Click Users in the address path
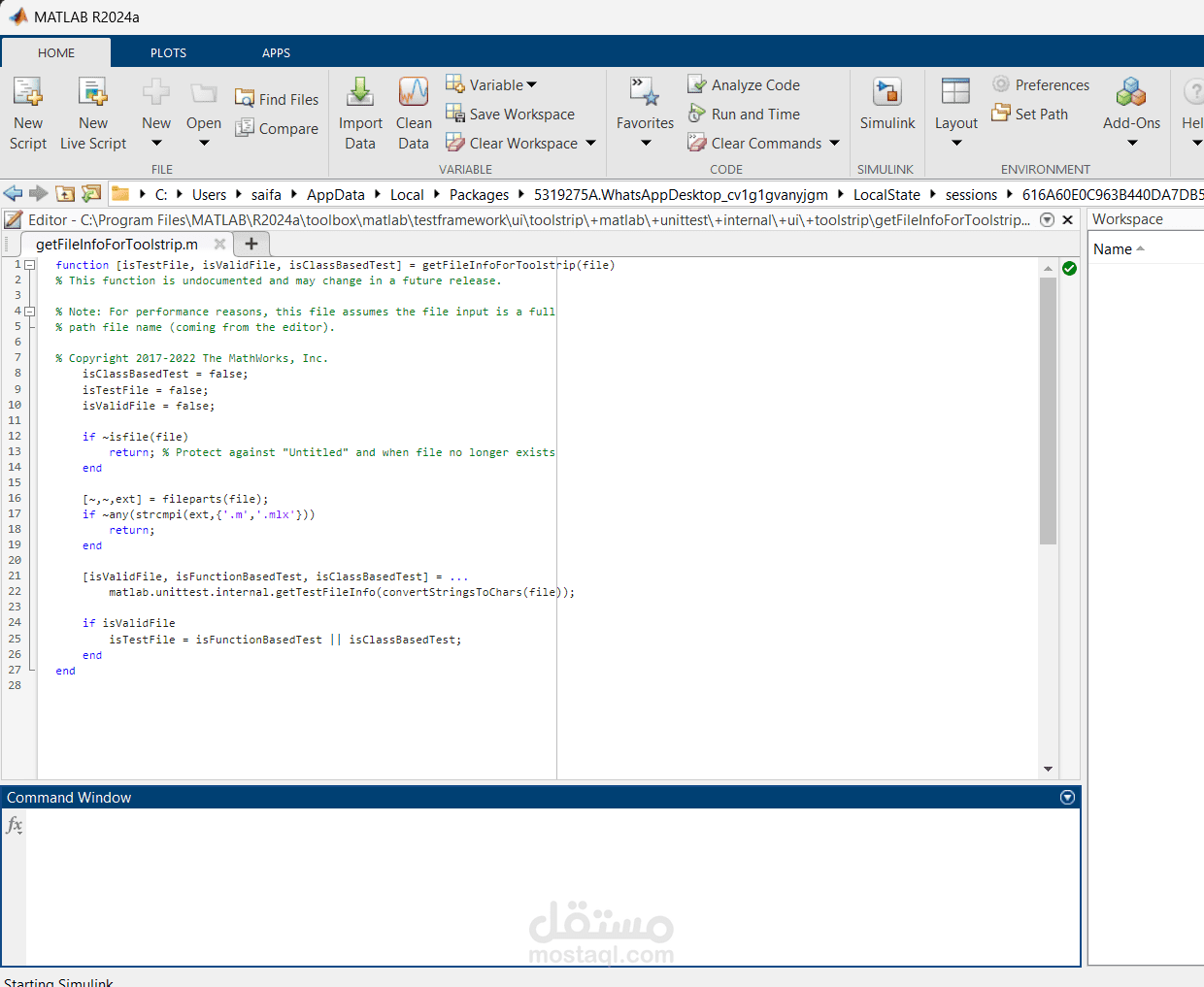Image resolution: width=1204 pixels, height=987 pixels. click(x=209, y=194)
